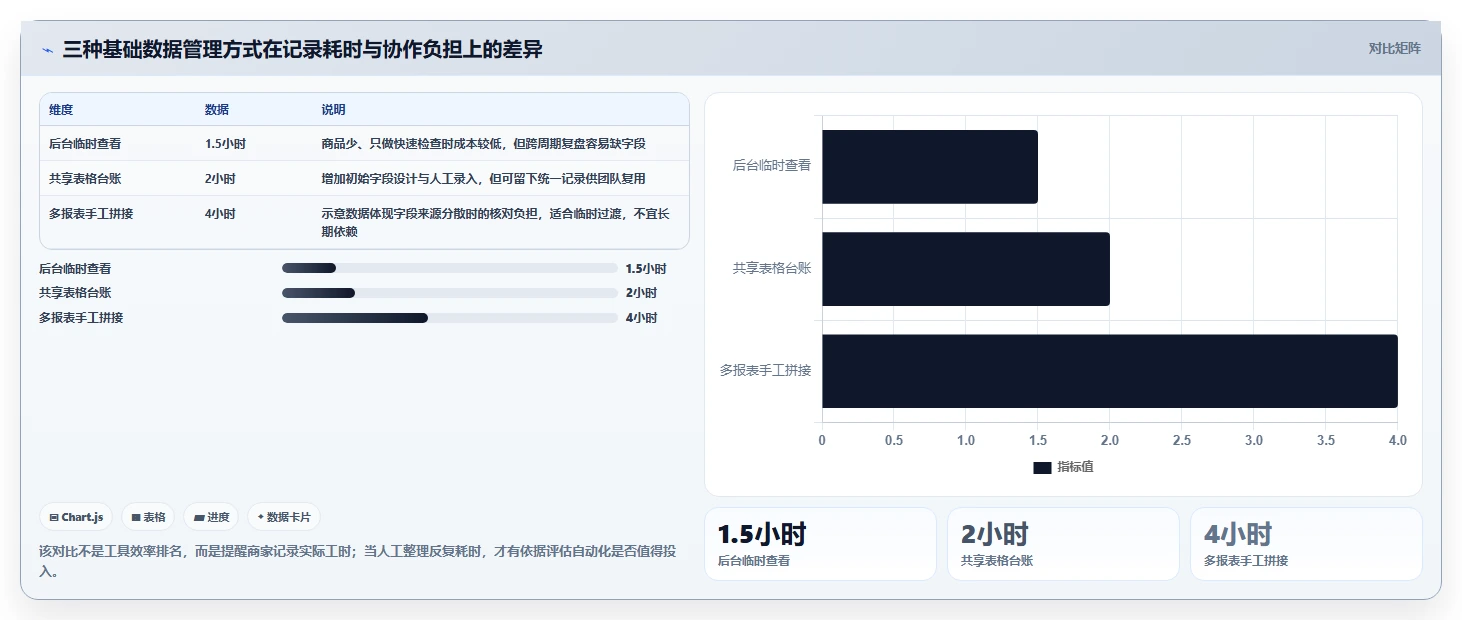Click the 多报表手工拼接 table row cell
The width and height of the screenshot is (1462, 620).
(91, 214)
